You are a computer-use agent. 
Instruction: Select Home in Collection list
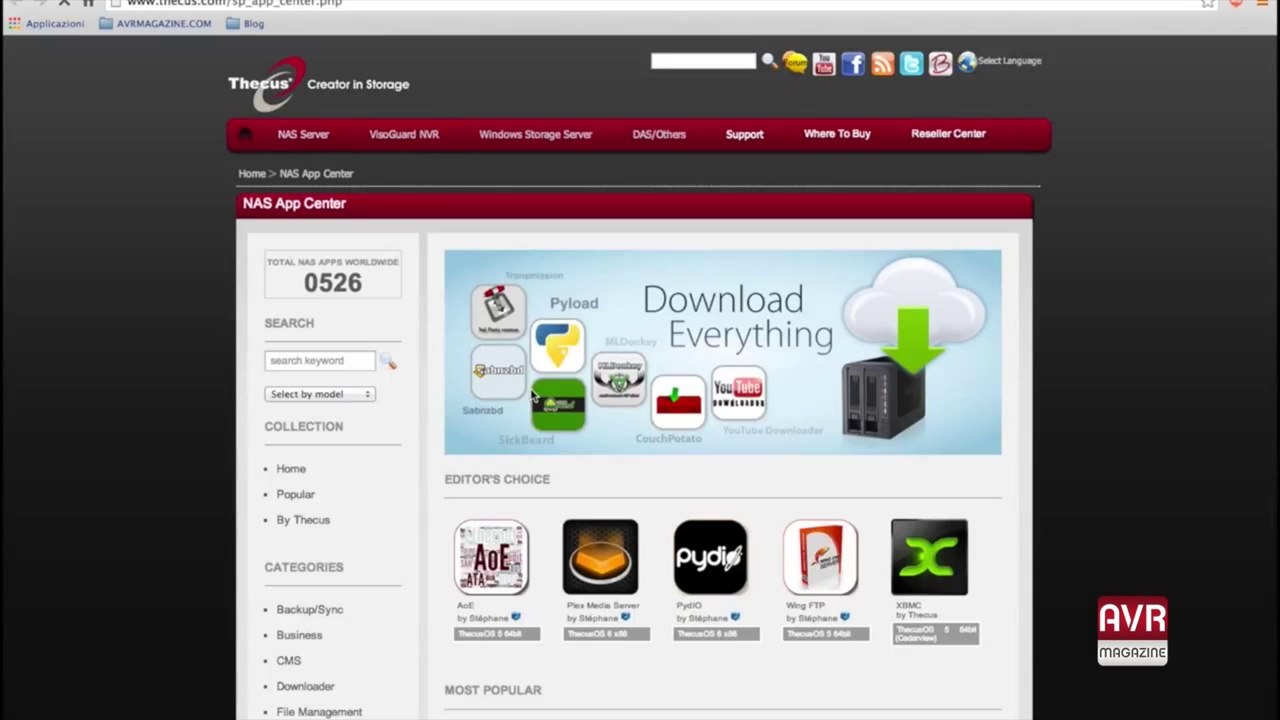click(x=291, y=469)
